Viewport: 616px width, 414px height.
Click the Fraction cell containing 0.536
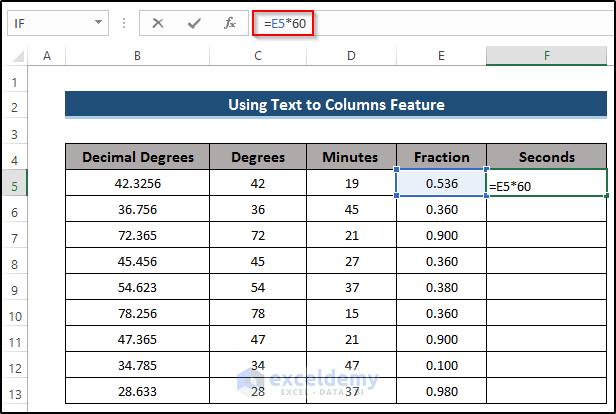[441, 183]
